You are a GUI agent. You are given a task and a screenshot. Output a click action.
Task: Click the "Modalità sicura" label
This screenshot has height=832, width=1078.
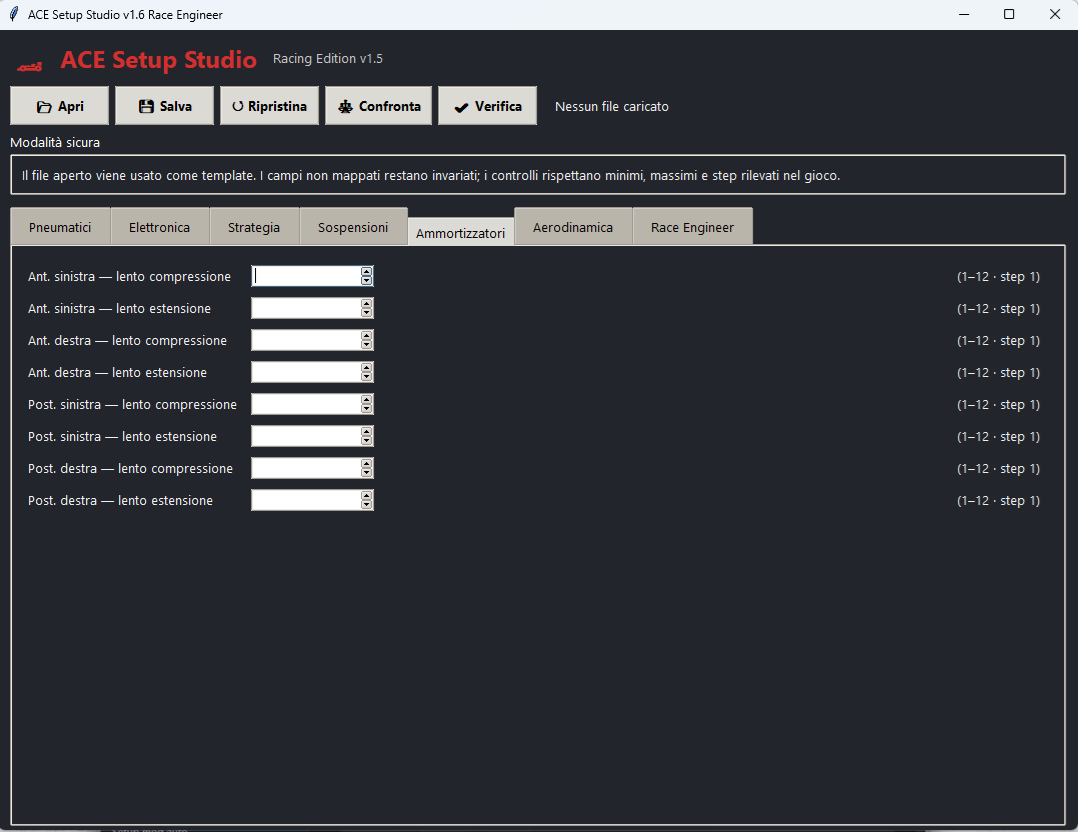click(x=55, y=142)
